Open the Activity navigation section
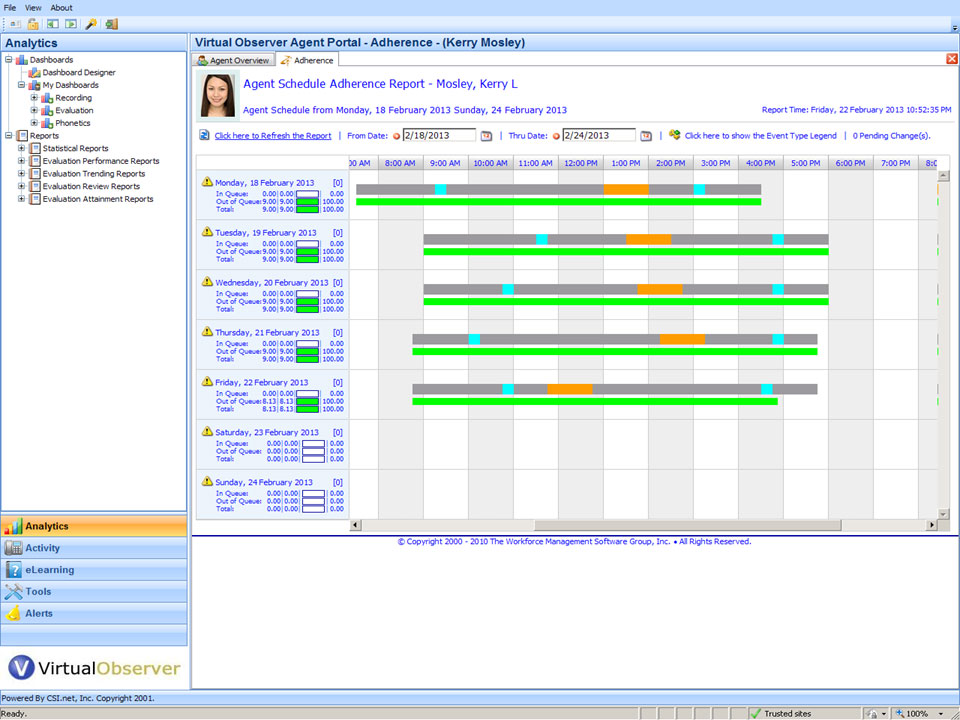Image resolution: width=960 pixels, height=720 pixels. 94,548
